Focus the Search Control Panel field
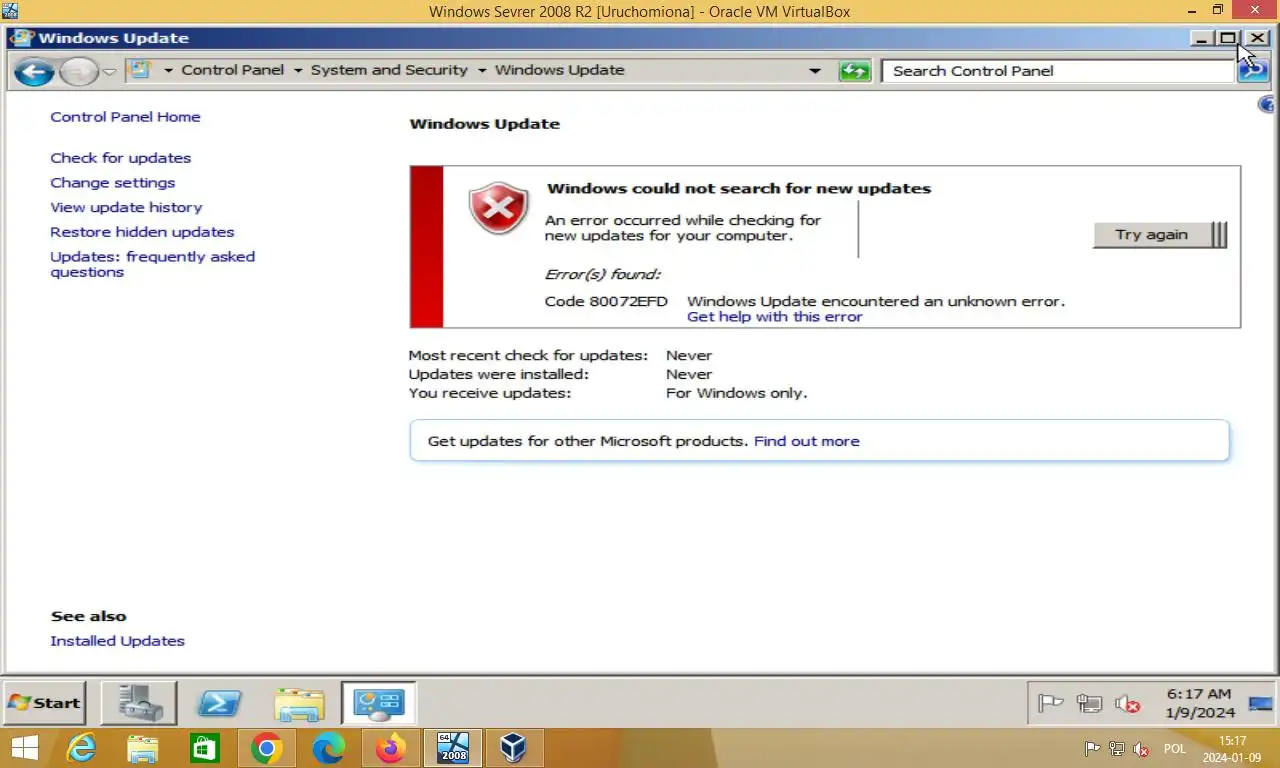 tap(1058, 71)
